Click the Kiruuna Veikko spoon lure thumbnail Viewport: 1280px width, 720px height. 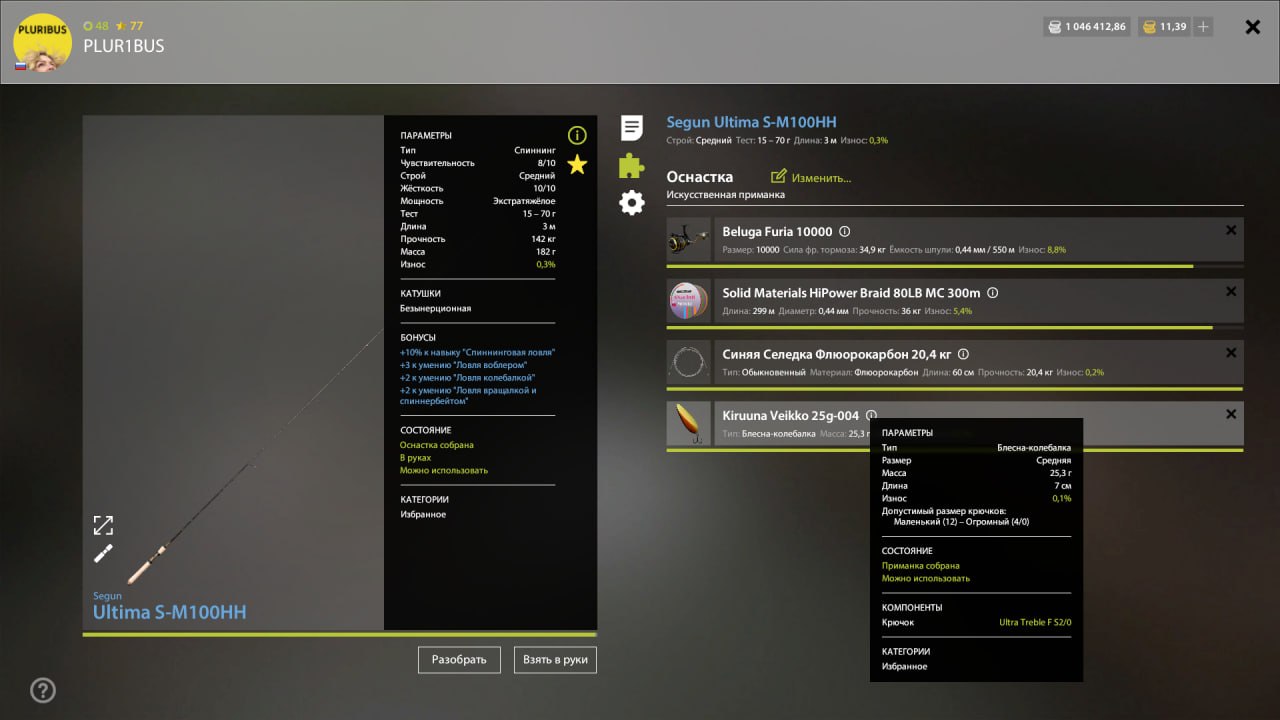pos(688,424)
